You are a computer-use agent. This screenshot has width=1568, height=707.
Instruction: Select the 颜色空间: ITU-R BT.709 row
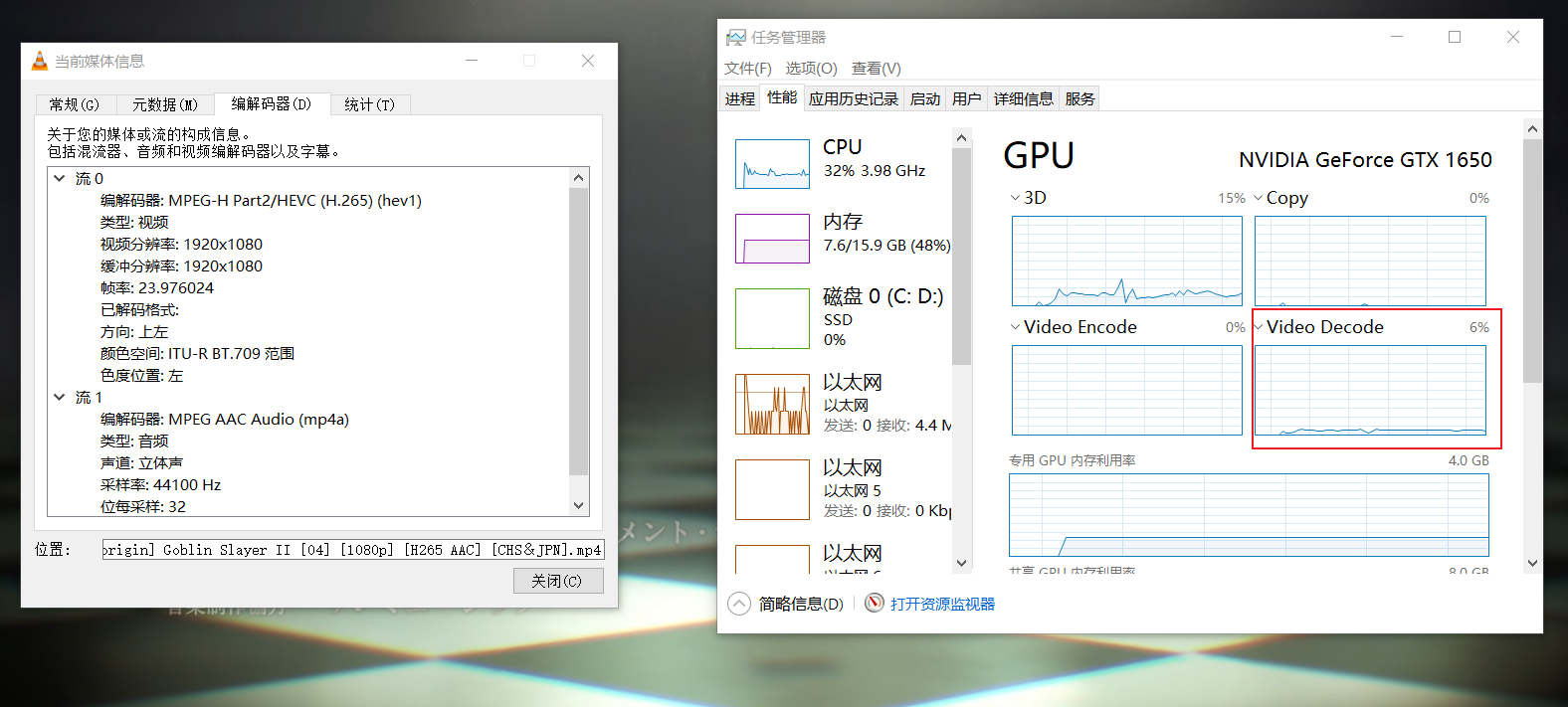tap(197, 354)
